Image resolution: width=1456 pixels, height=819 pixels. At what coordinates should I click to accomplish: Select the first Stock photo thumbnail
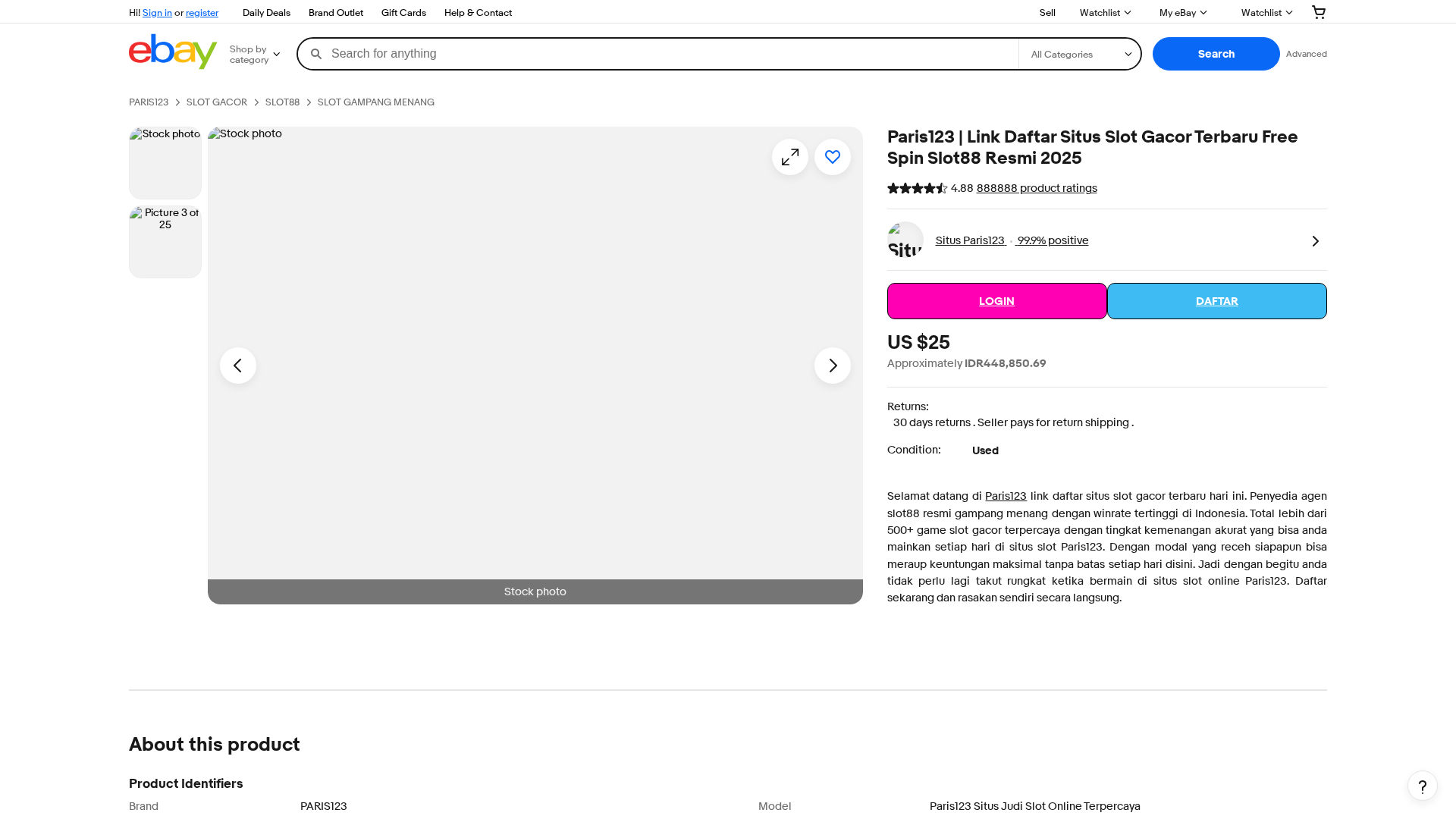pos(165,163)
